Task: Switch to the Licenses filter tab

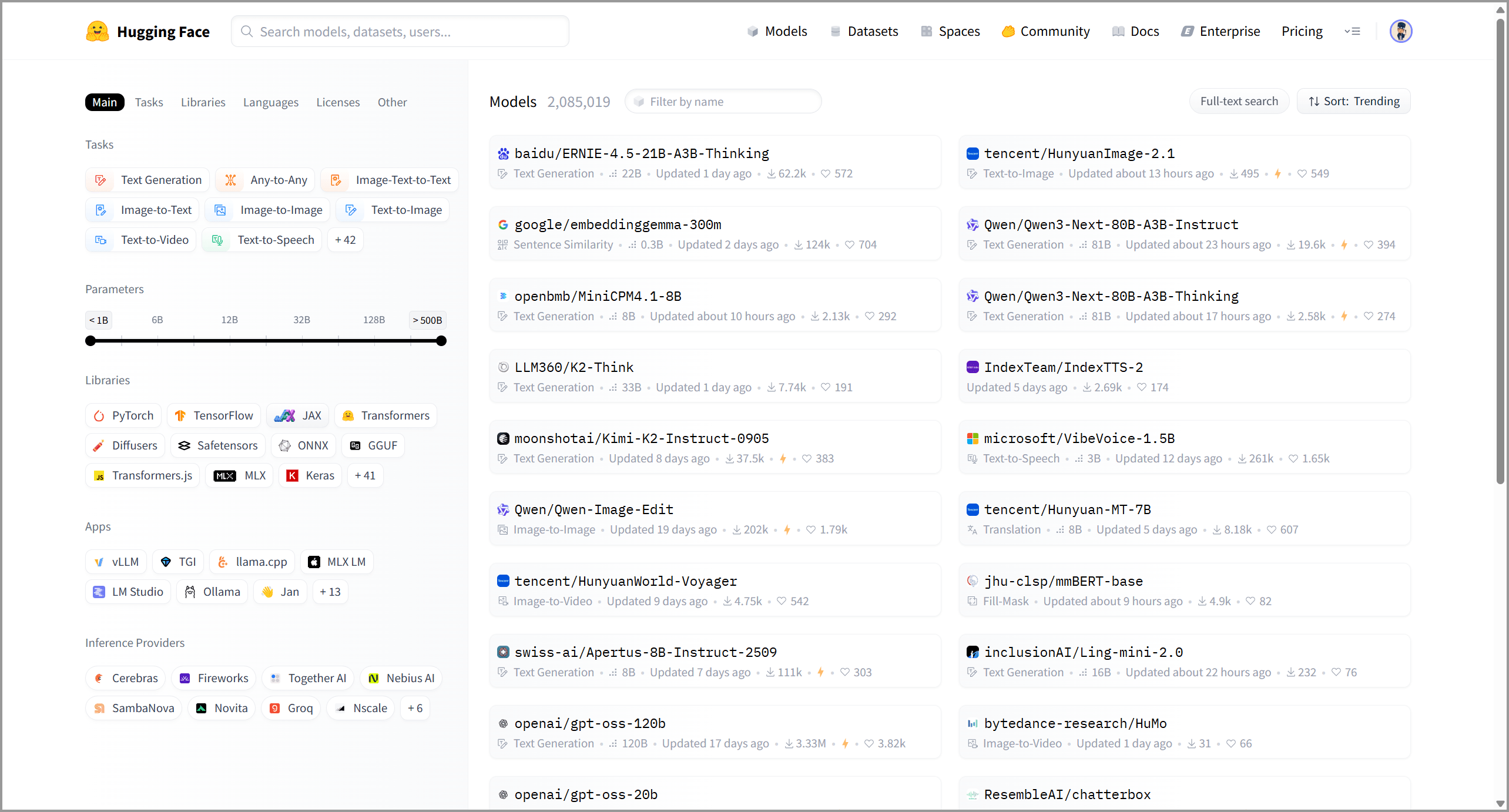Action: click(x=338, y=102)
